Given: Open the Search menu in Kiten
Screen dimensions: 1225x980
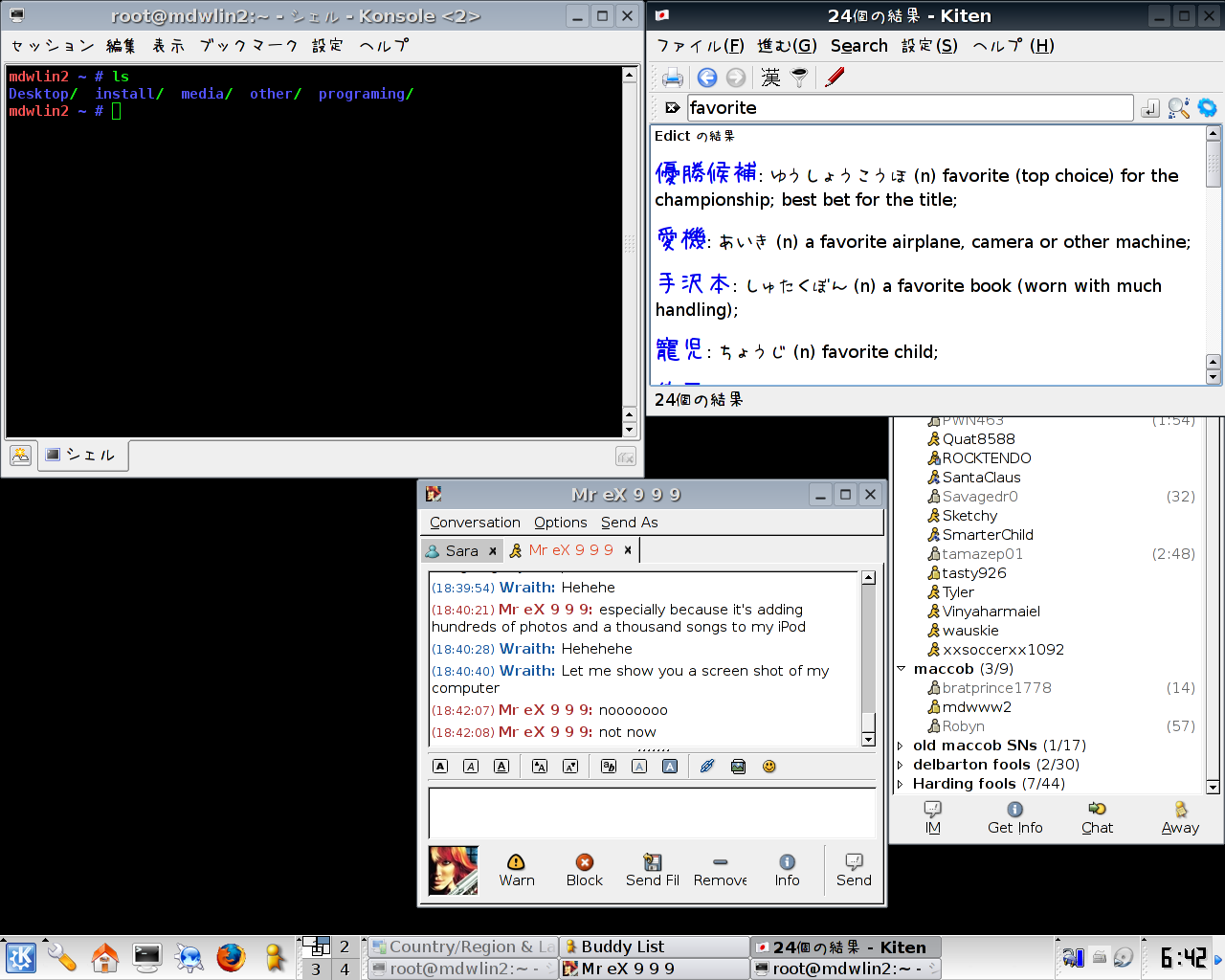Looking at the screenshot, I should (x=858, y=46).
